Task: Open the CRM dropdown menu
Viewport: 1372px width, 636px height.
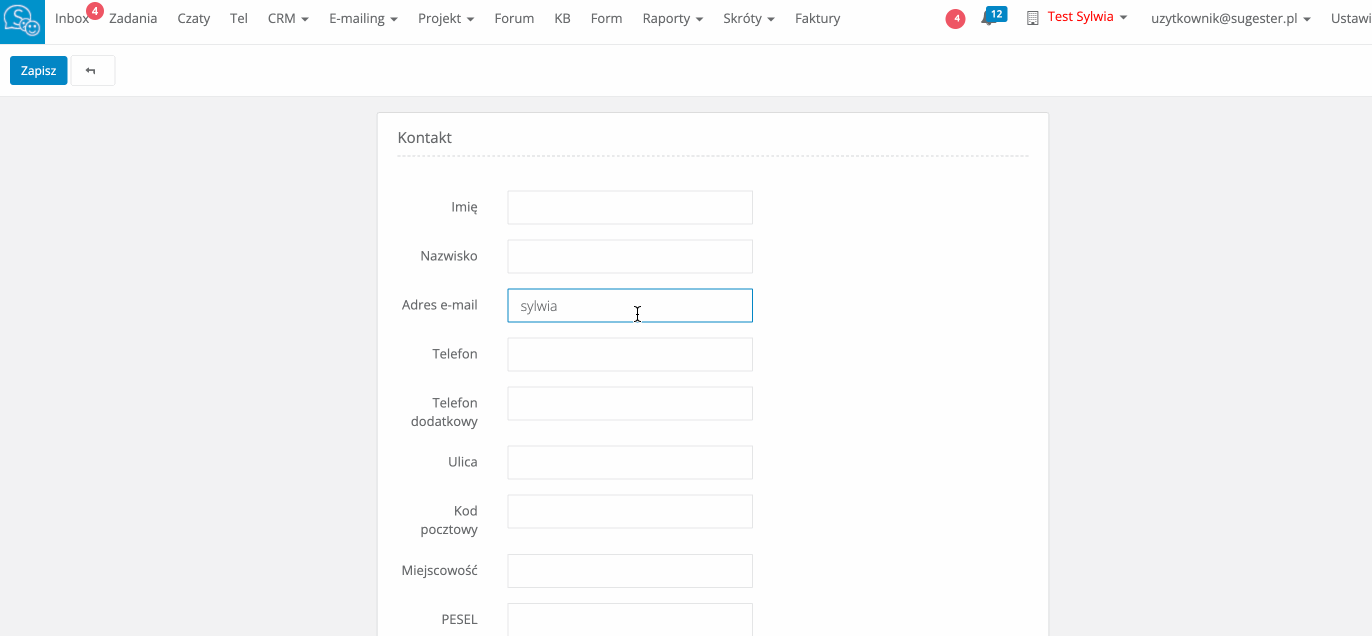Action: [x=288, y=19]
